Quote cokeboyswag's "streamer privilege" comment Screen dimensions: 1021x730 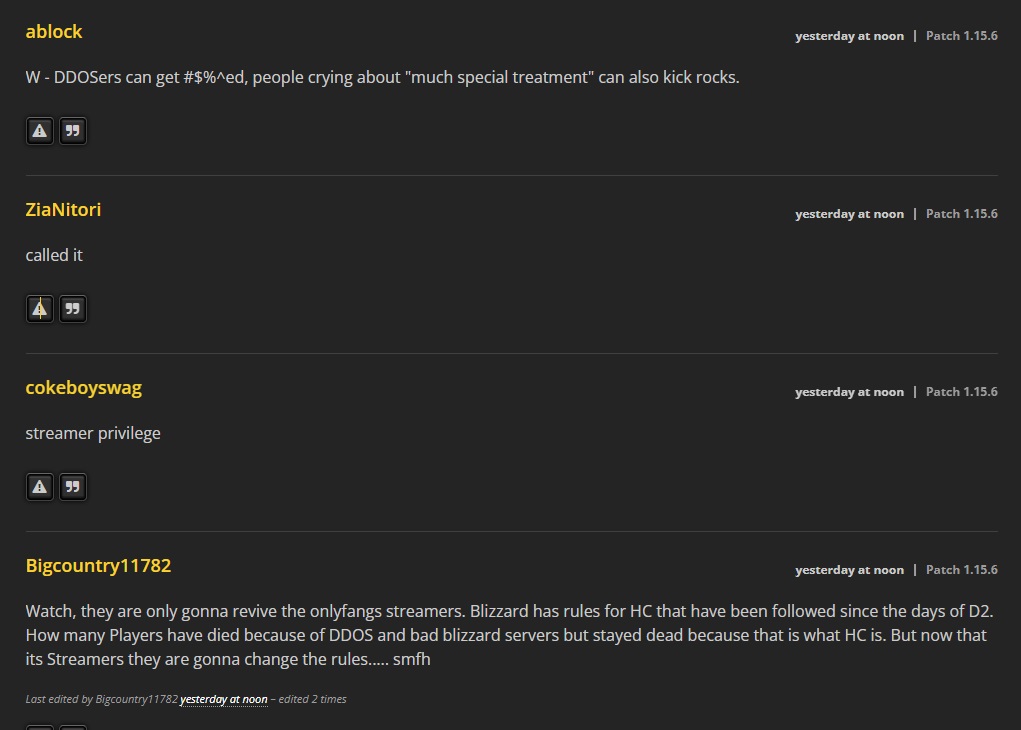tap(72, 487)
